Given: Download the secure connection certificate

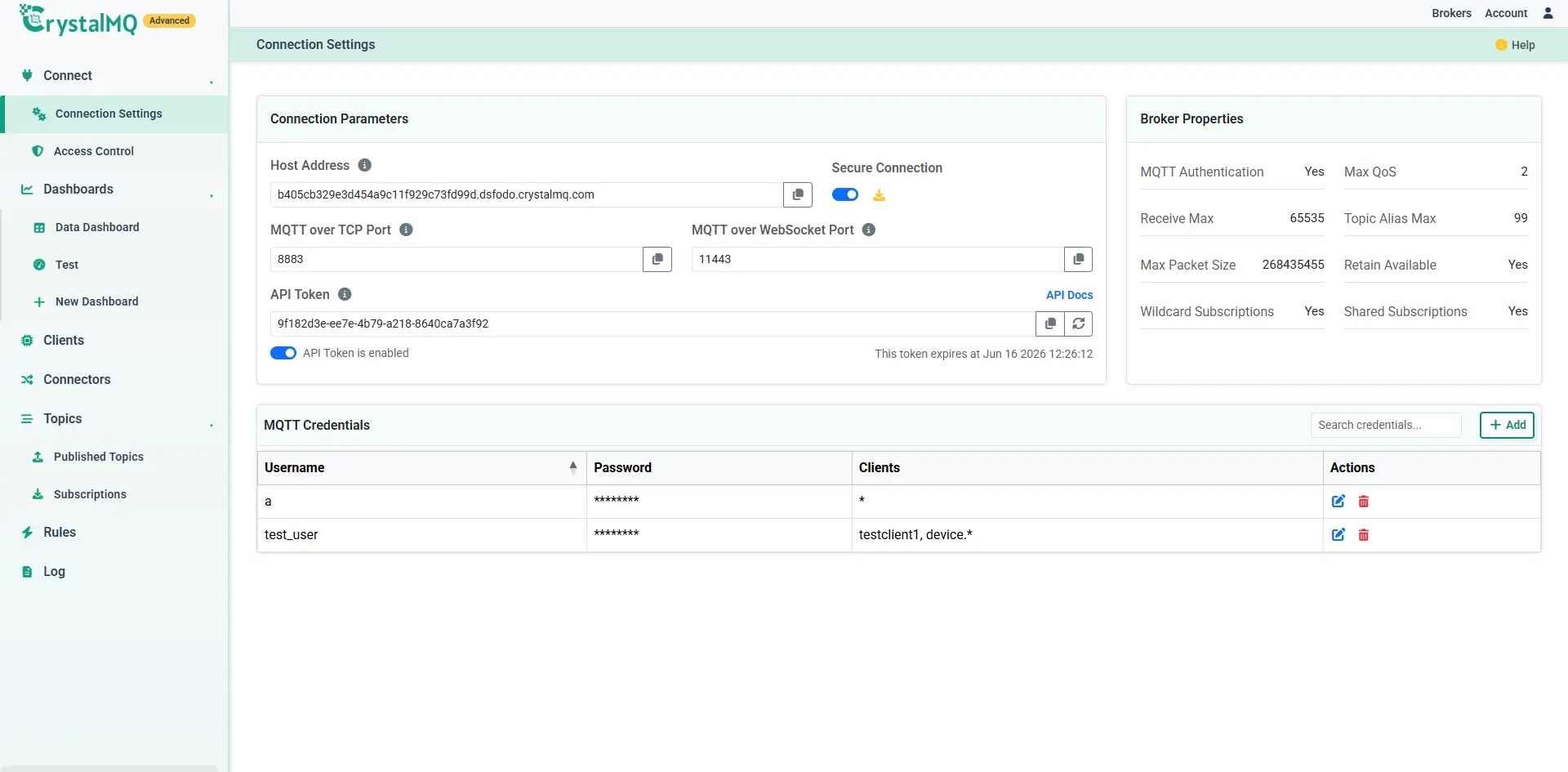Looking at the screenshot, I should 879,195.
